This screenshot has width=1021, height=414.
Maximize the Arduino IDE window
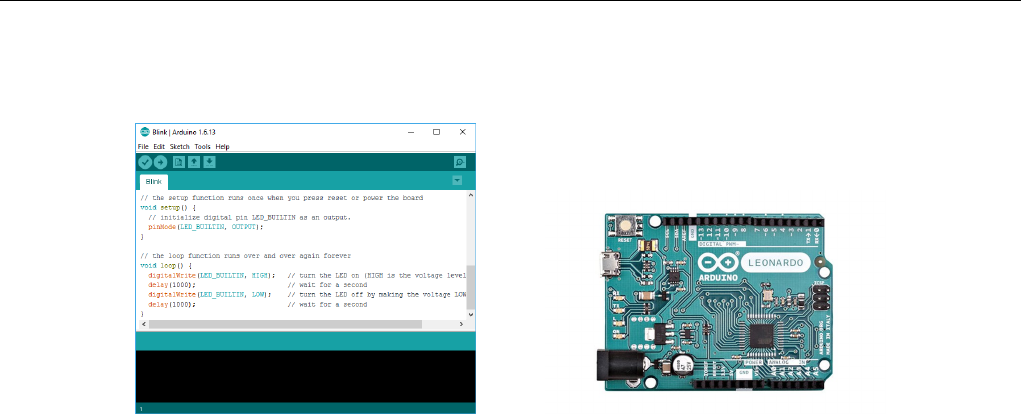coord(436,131)
